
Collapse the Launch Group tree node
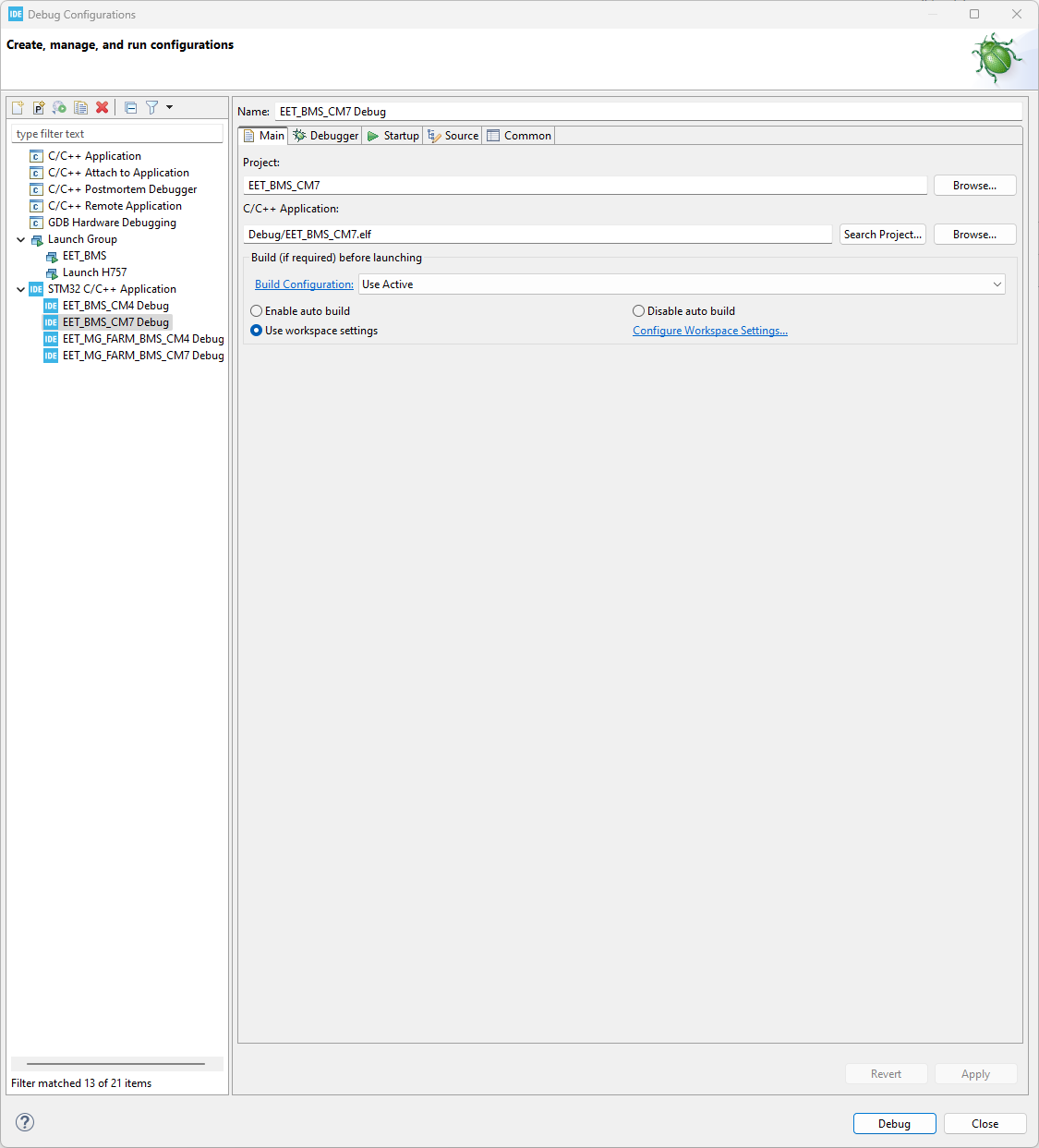[20, 239]
